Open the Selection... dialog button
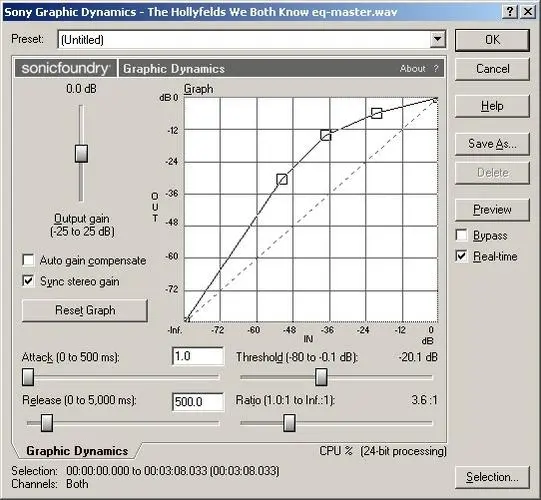This screenshot has height=500, width=541. (x=492, y=477)
